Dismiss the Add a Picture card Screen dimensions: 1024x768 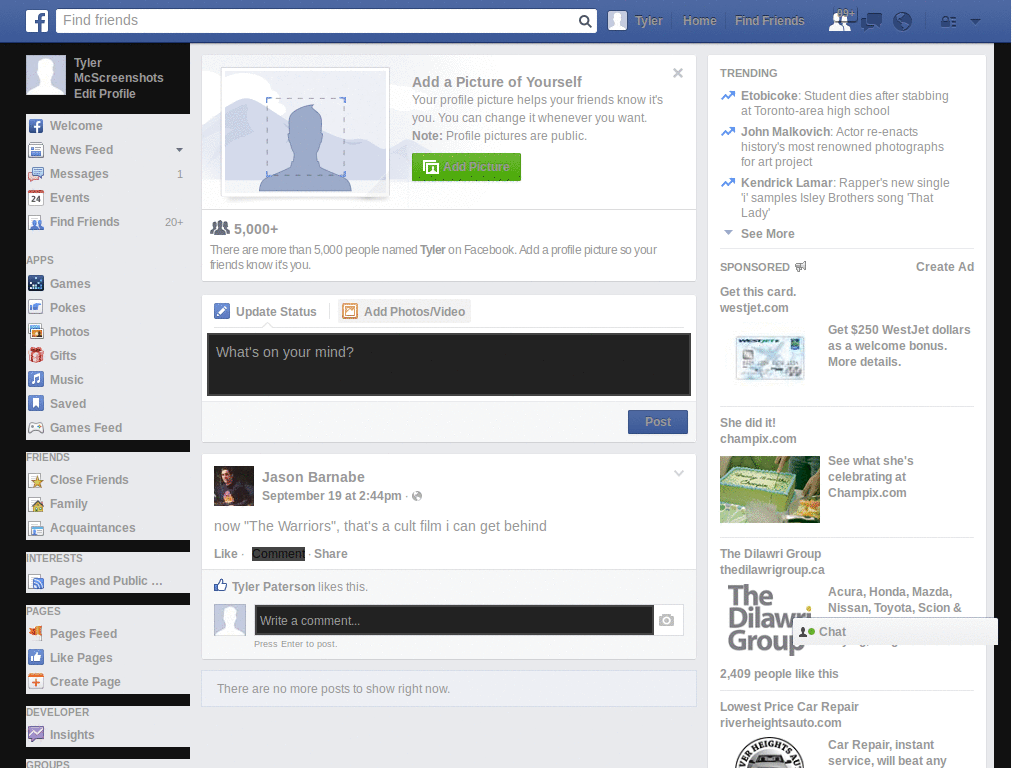tap(678, 73)
